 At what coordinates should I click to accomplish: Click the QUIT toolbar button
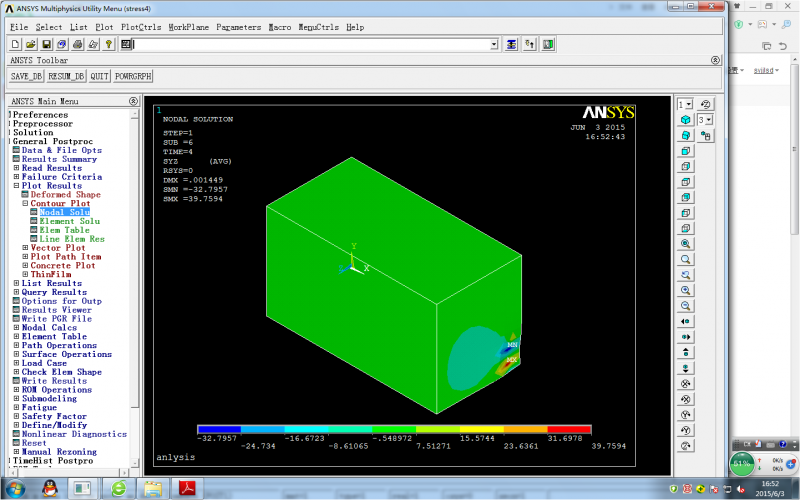99,77
